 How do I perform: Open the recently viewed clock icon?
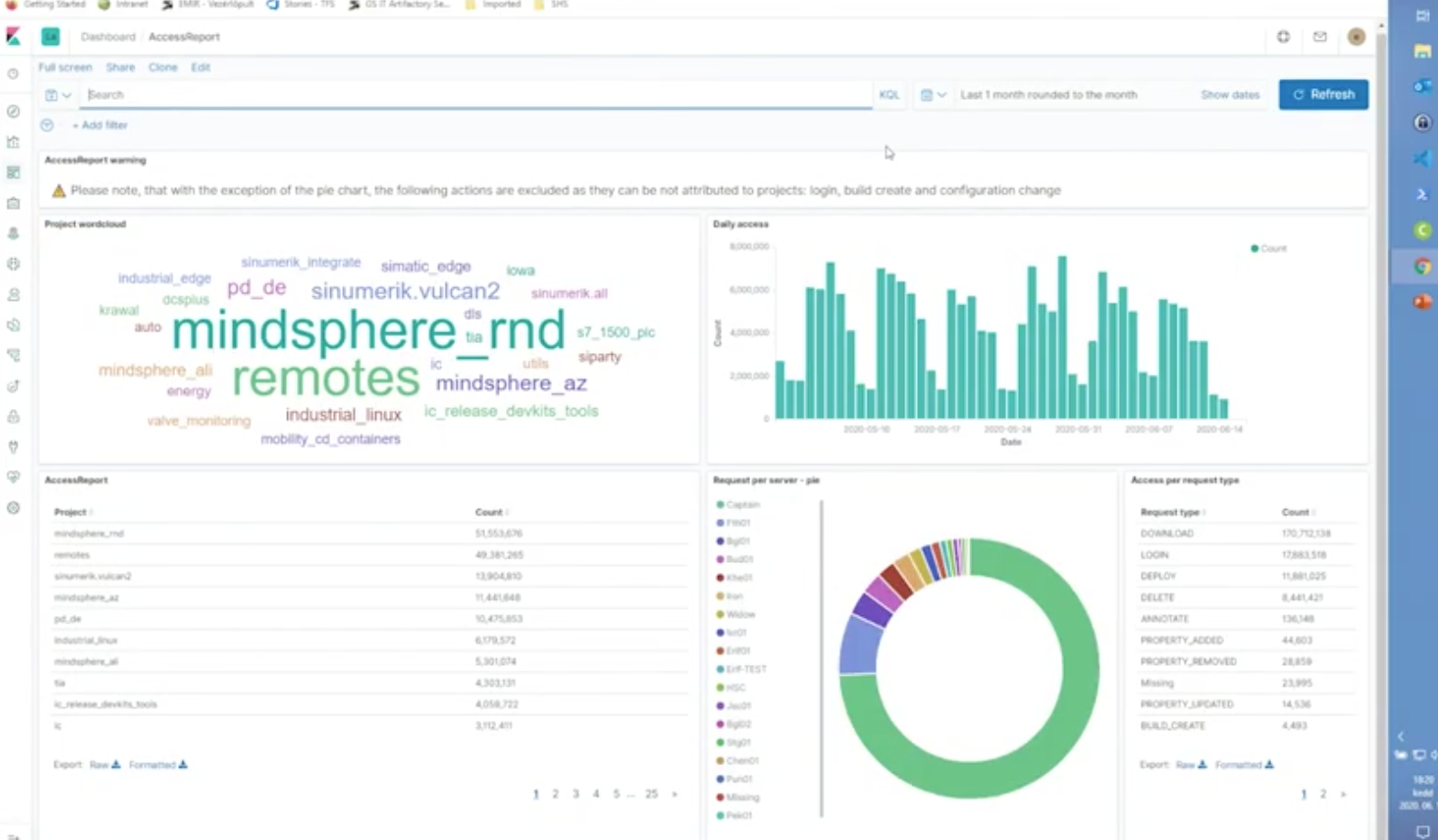coord(13,73)
